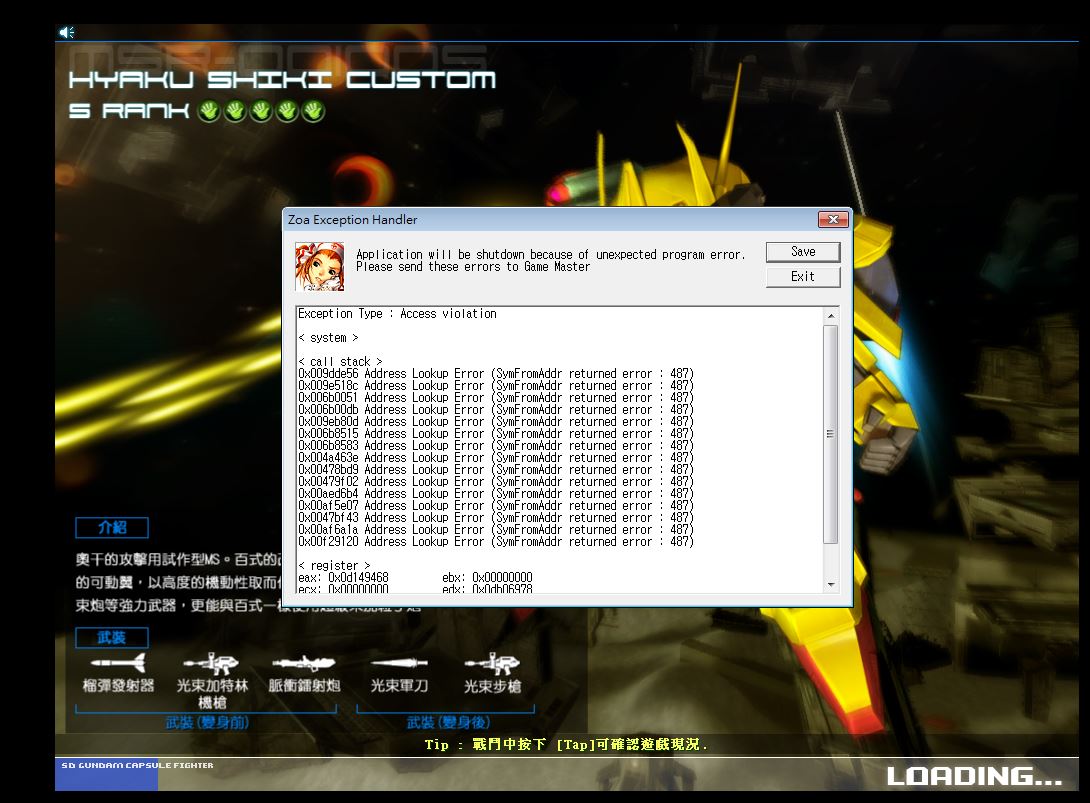
Task: Click the "< system >" heading line
Action: tap(328, 338)
